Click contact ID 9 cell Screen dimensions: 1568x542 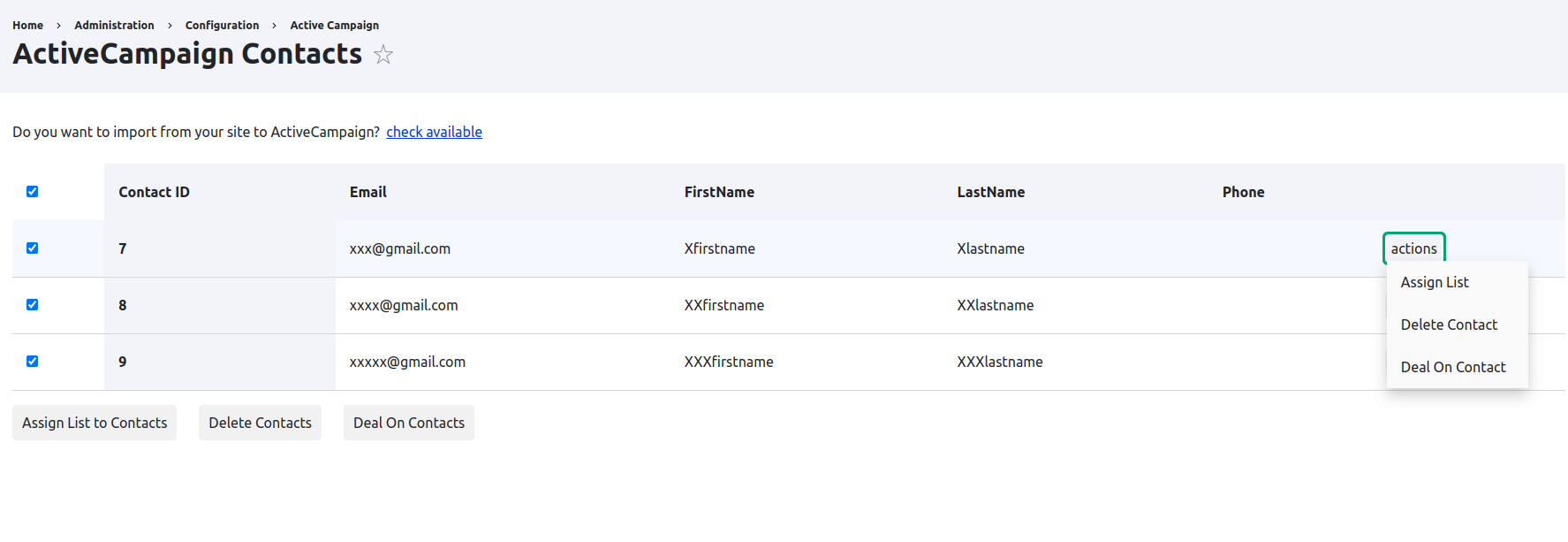(x=220, y=362)
